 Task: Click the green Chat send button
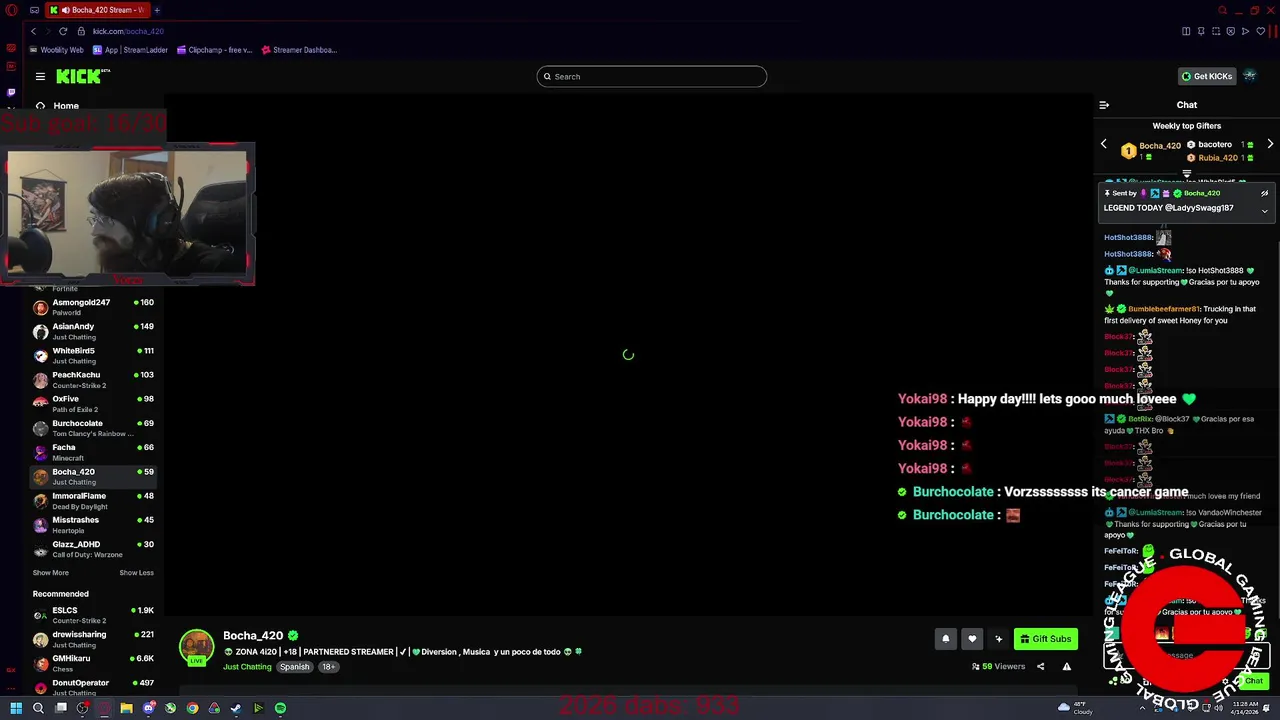click(1254, 681)
